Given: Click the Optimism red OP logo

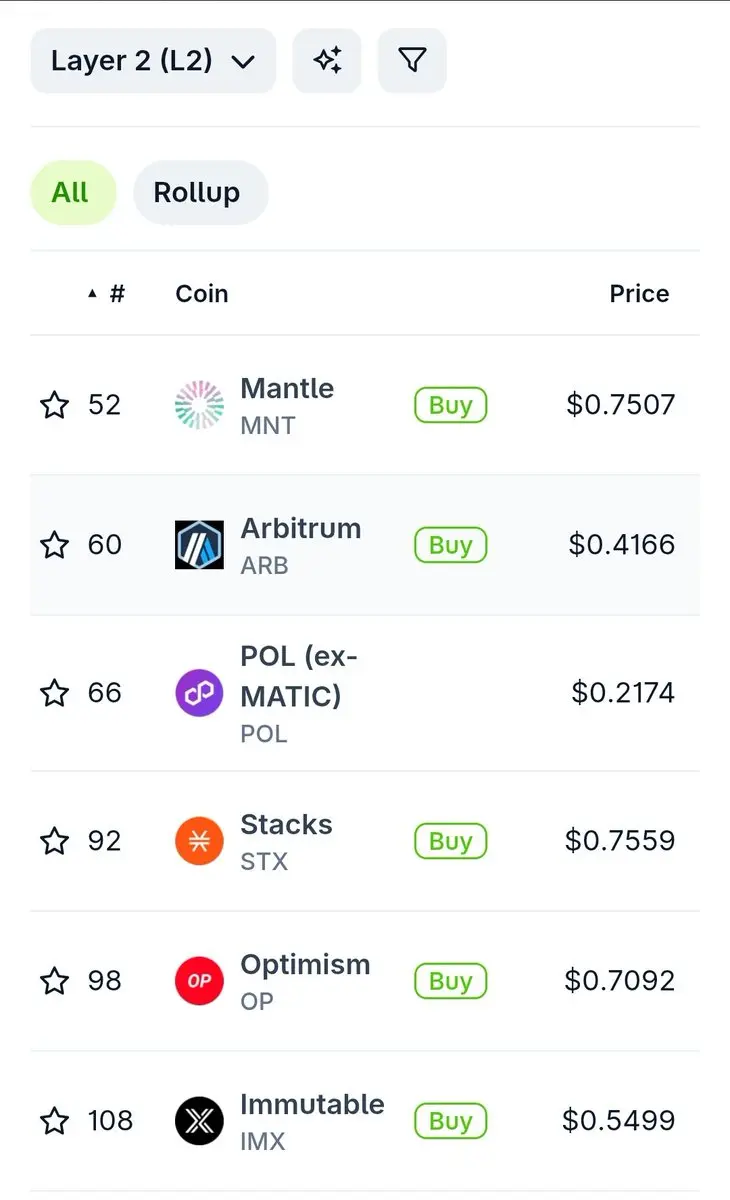Looking at the screenshot, I should [x=199, y=981].
